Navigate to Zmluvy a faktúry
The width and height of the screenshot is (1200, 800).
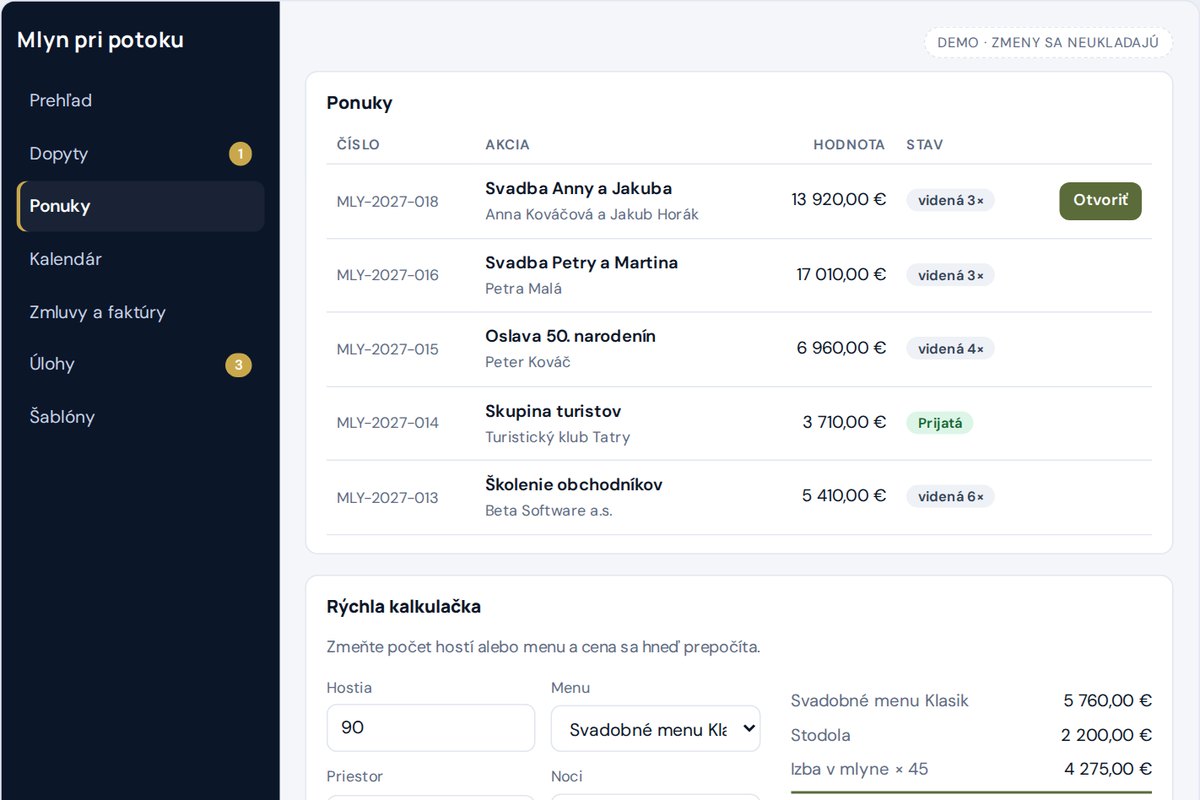pyautogui.click(x=140, y=312)
